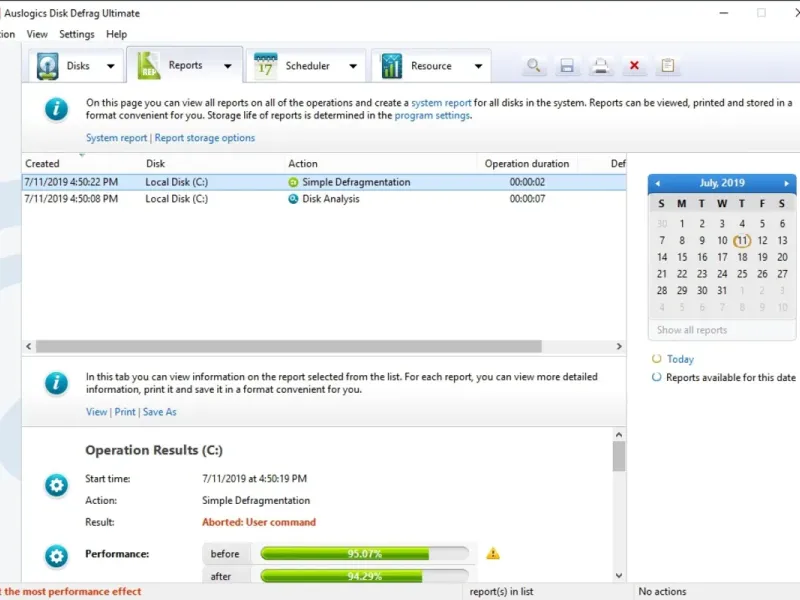Image resolution: width=800 pixels, height=600 pixels.
Task: Click the vertical scrollbar thumb in results
Action: coord(619,457)
